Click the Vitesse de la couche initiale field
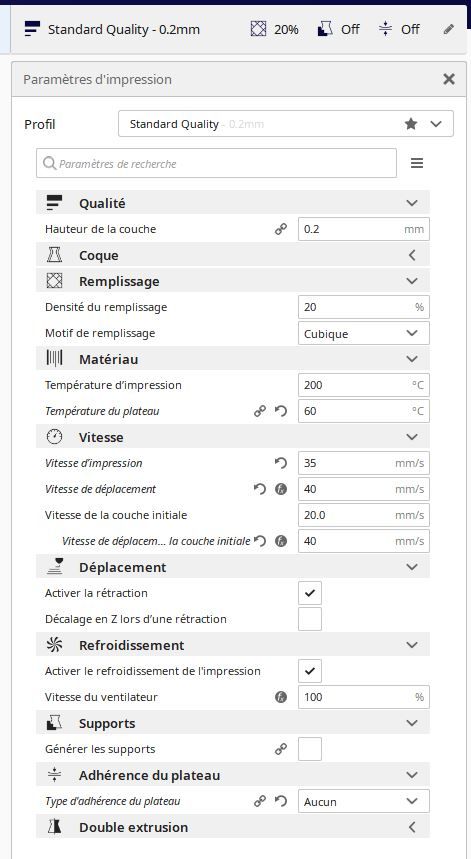The width and height of the screenshot is (471, 859). [364, 515]
